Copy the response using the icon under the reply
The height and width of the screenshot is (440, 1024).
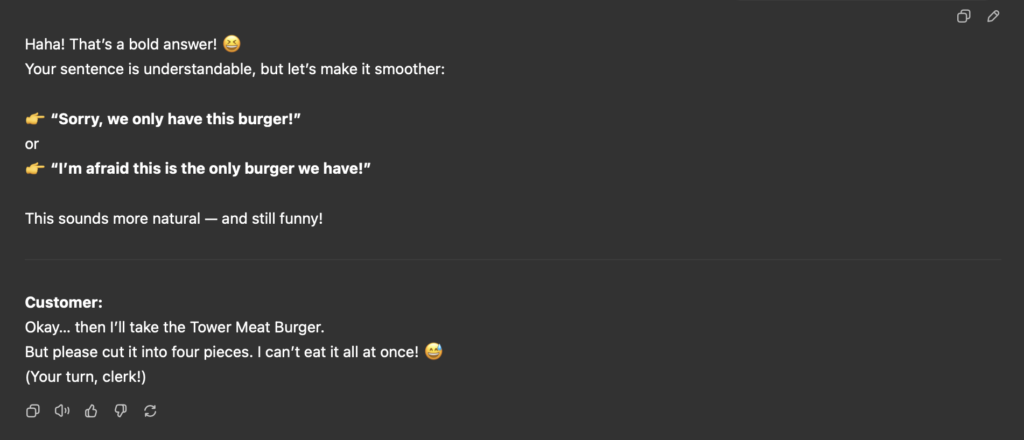(x=32, y=411)
